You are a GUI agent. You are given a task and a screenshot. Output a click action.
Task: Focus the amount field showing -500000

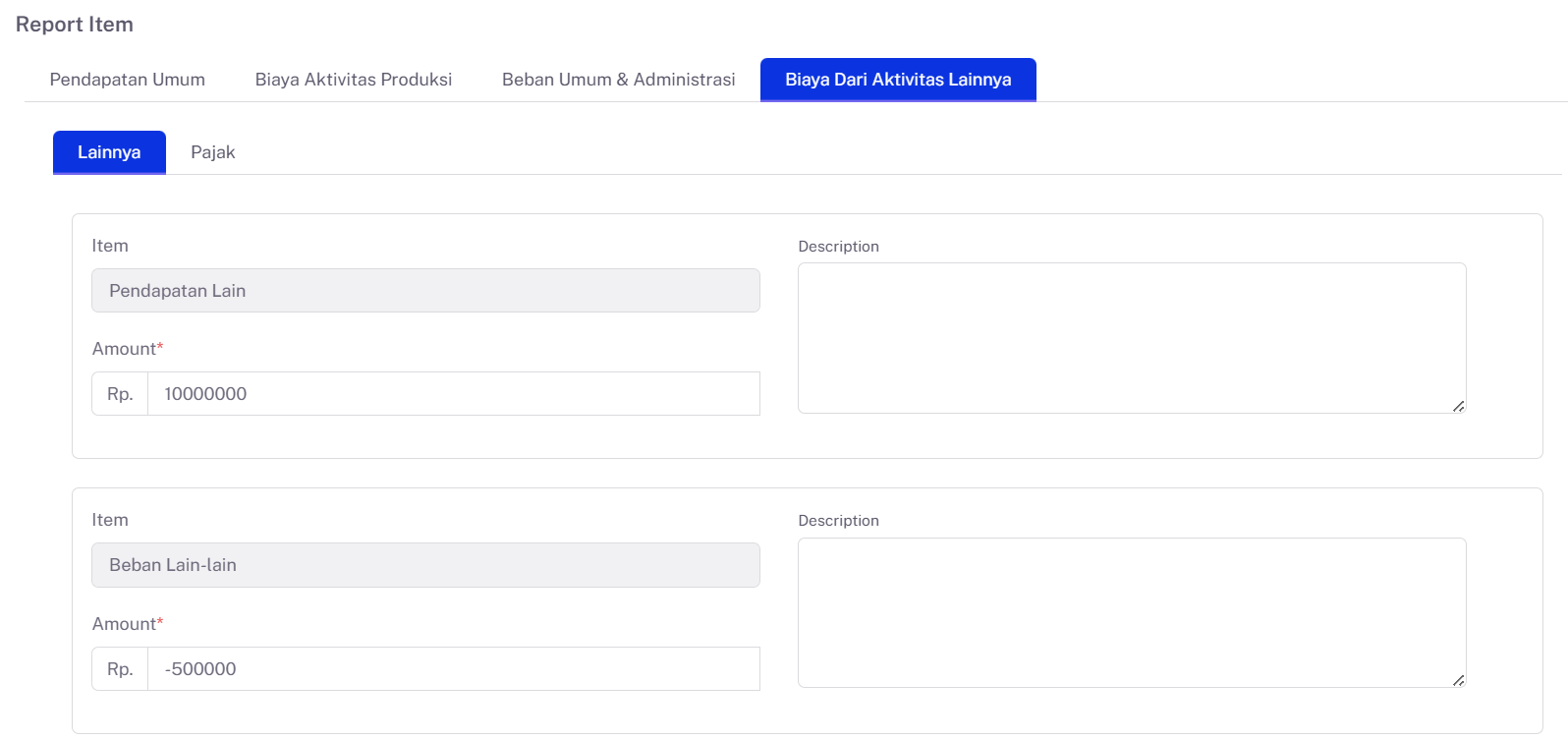[453, 669]
